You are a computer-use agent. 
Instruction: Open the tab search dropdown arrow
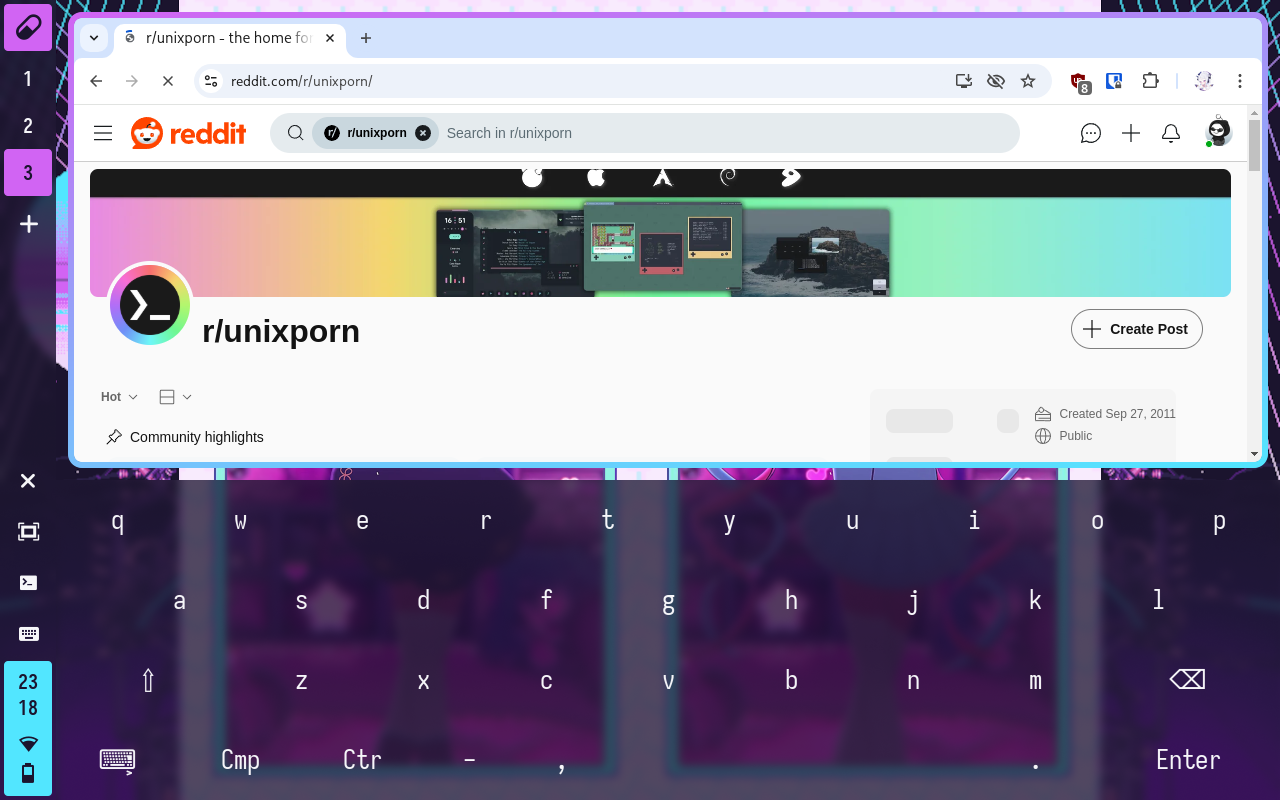tap(94, 38)
